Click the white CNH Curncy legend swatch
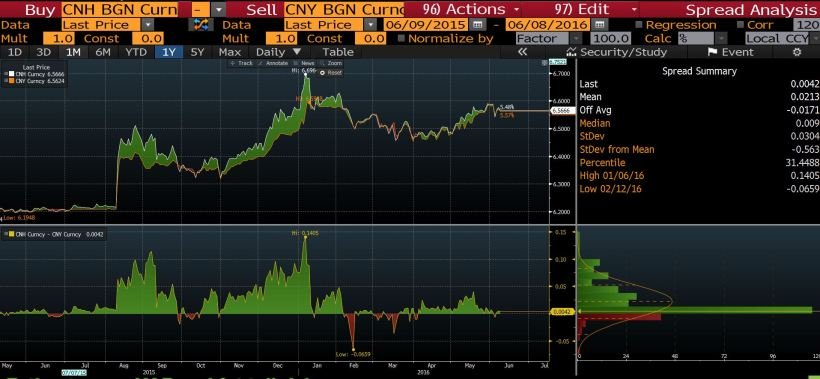 point(12,74)
